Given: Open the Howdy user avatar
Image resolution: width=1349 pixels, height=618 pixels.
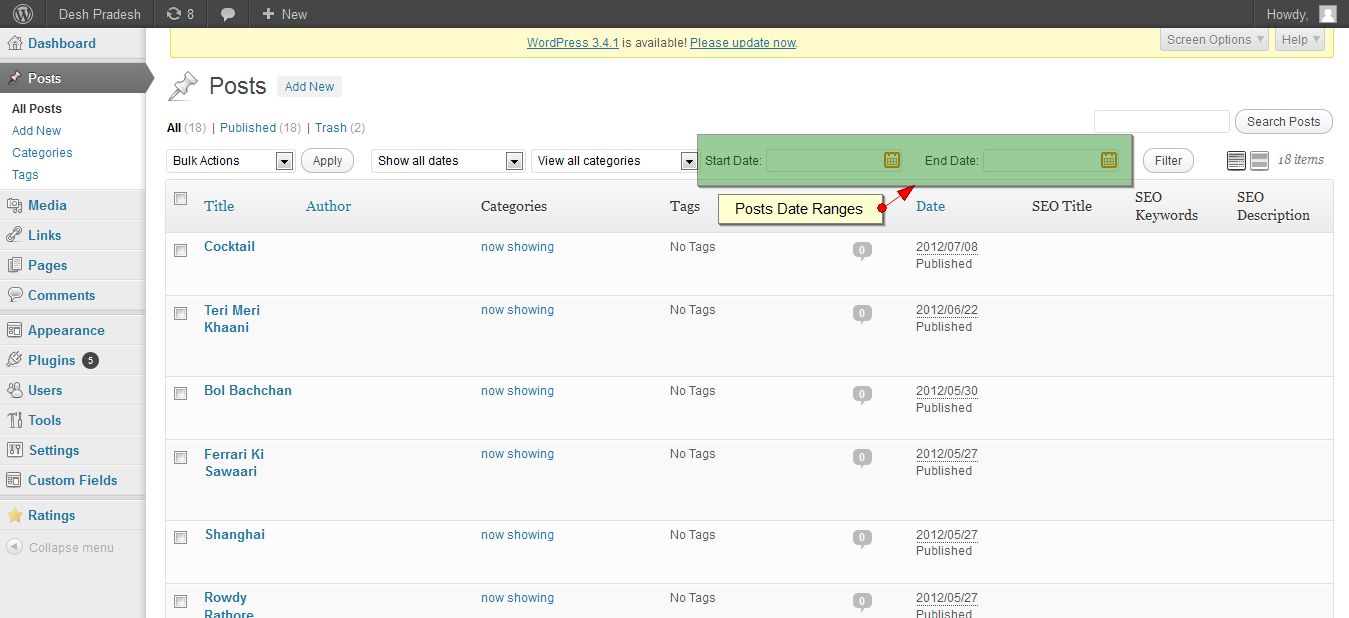Looking at the screenshot, I should 1327,14.
